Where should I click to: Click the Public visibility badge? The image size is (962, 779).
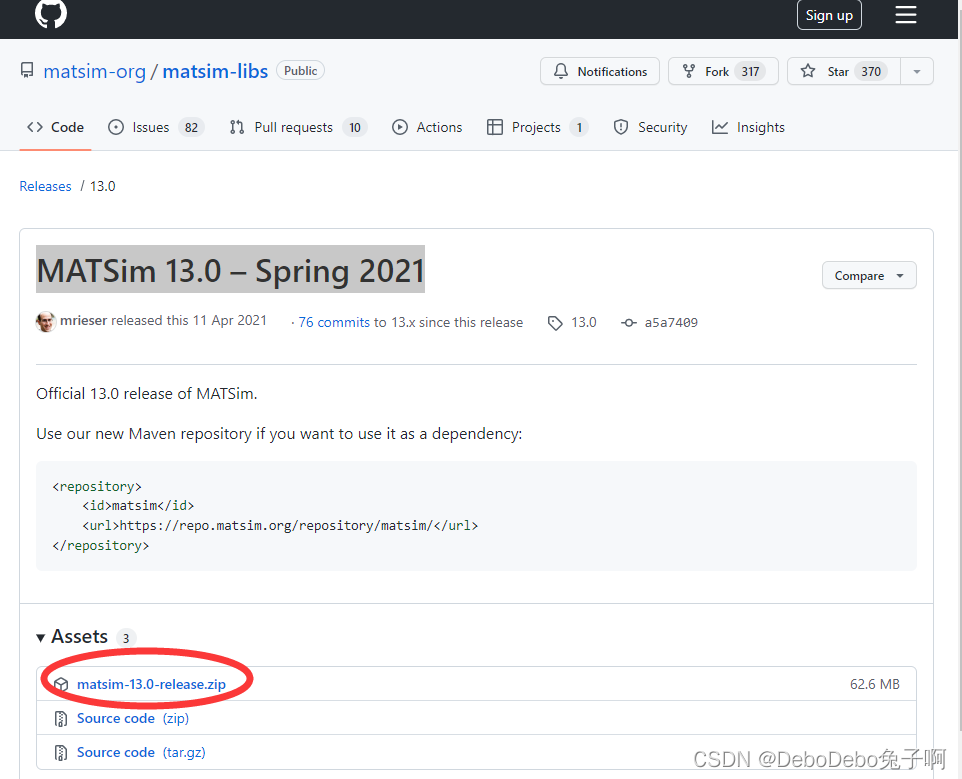(301, 71)
